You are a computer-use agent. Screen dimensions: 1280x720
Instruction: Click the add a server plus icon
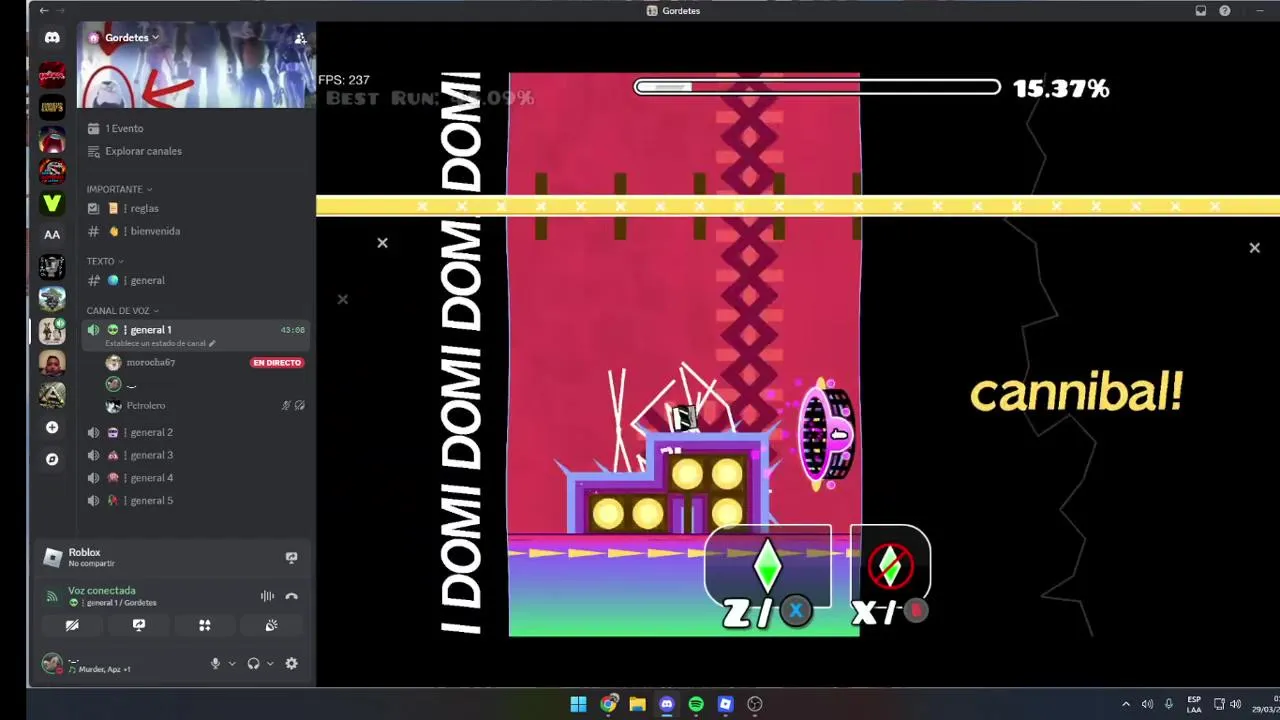(x=52, y=427)
